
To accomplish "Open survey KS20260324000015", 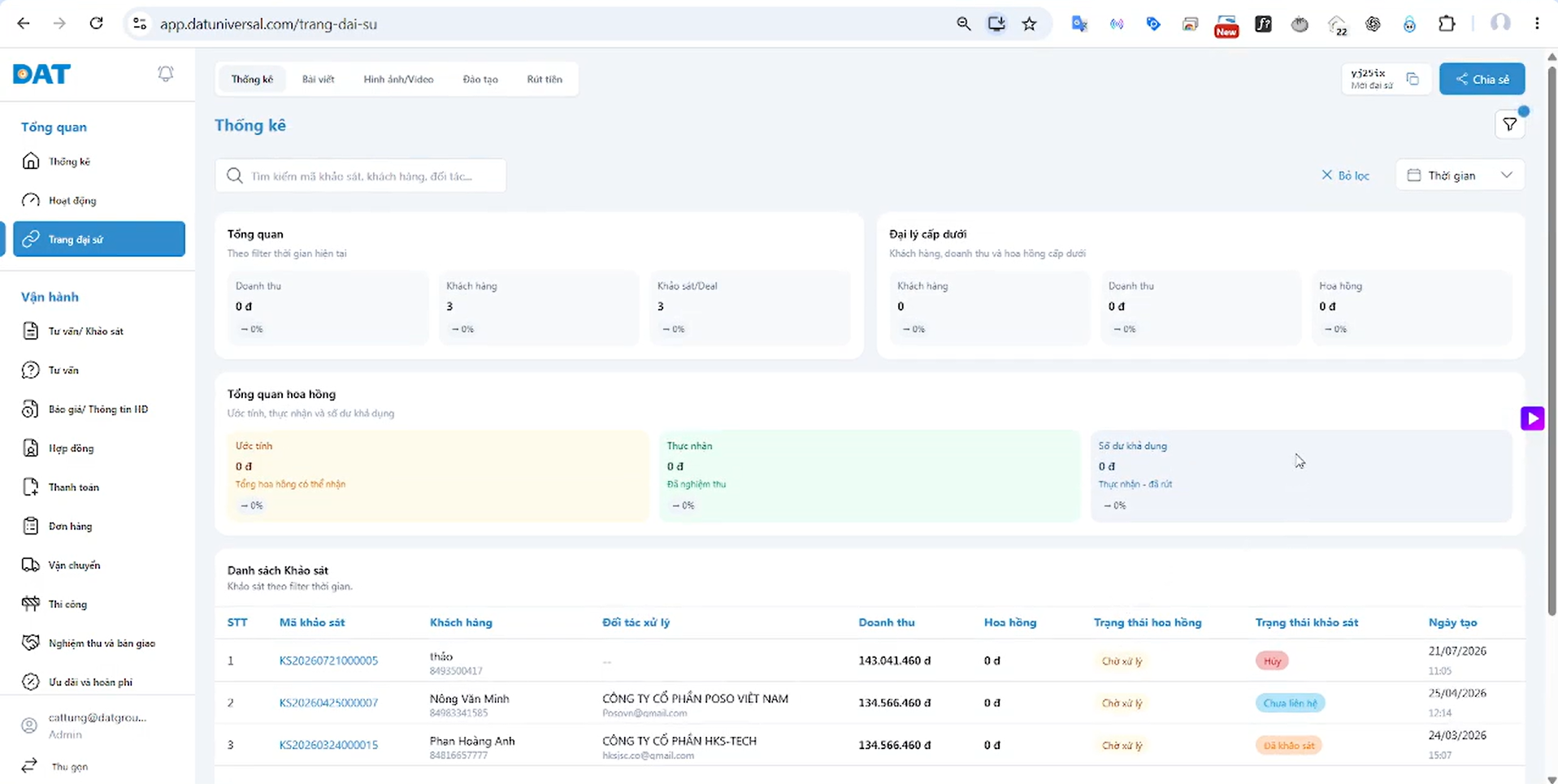I will [x=328, y=745].
